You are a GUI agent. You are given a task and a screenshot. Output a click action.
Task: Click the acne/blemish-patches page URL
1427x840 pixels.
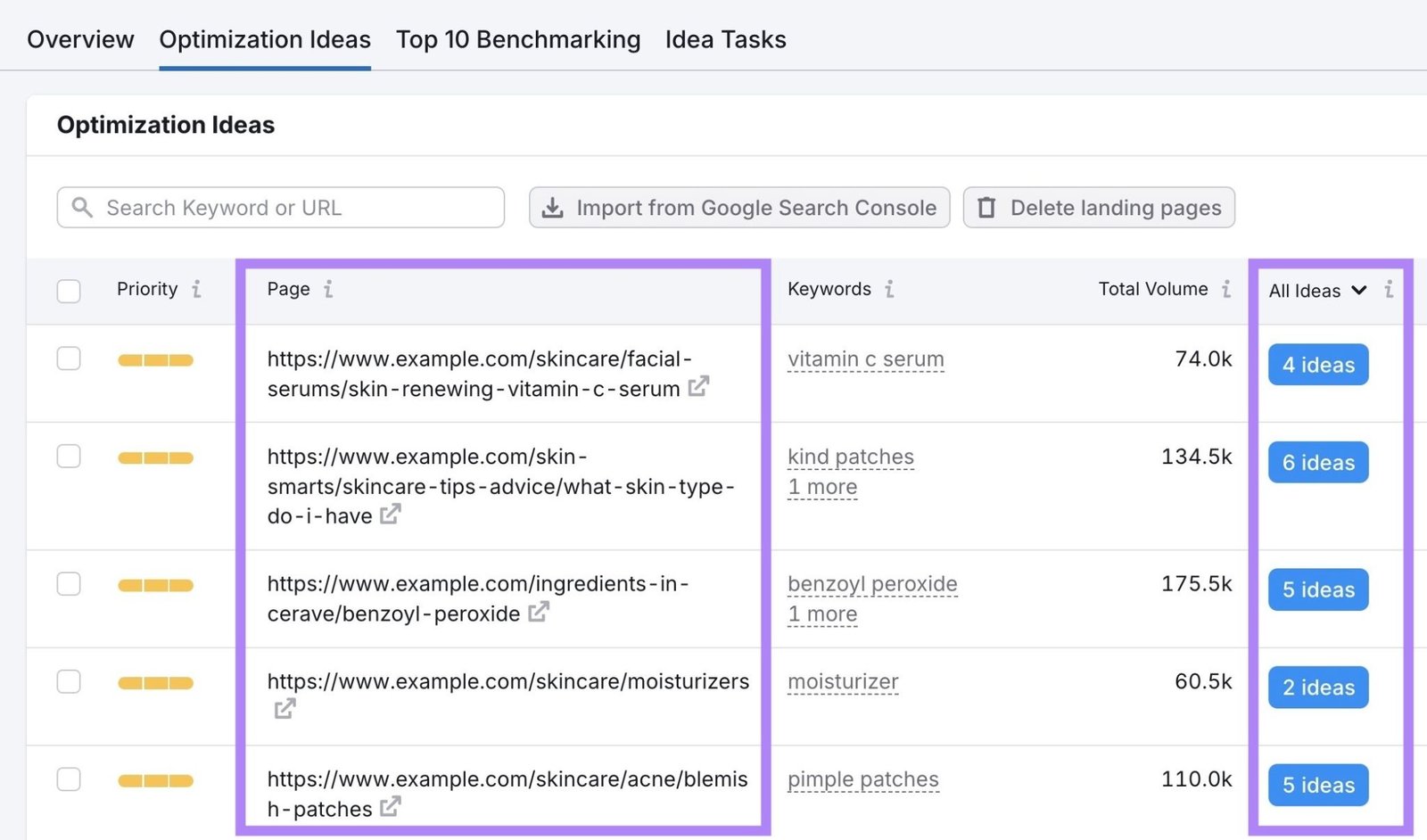[507, 794]
